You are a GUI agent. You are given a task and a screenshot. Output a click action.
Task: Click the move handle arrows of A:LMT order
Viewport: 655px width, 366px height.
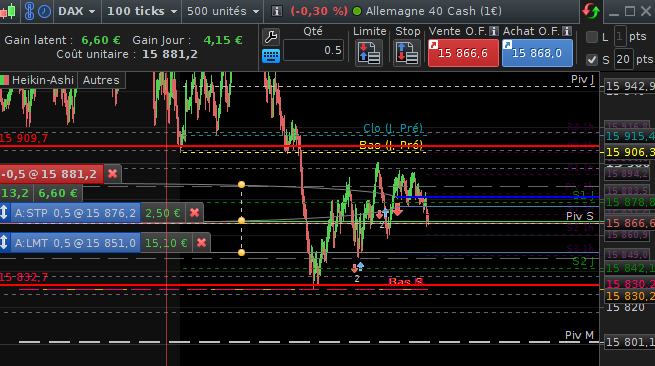click(4, 243)
